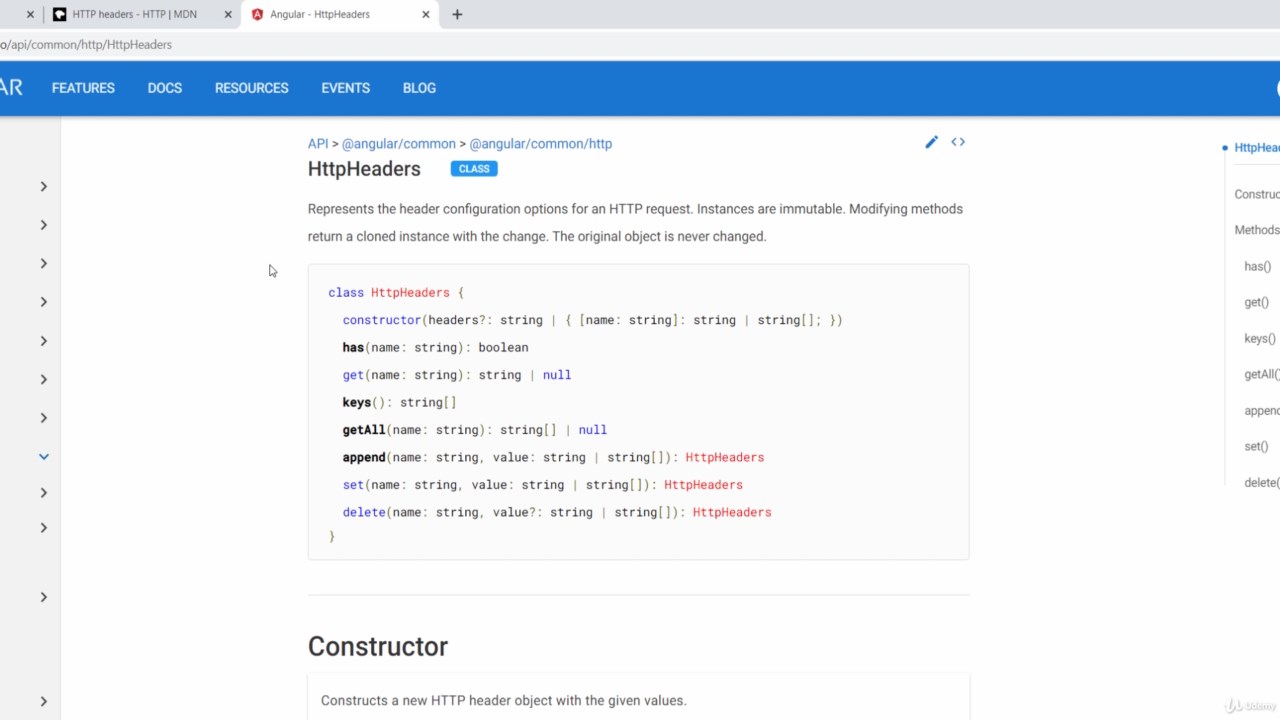
Task: Open the view source code icon
Action: [x=958, y=142]
